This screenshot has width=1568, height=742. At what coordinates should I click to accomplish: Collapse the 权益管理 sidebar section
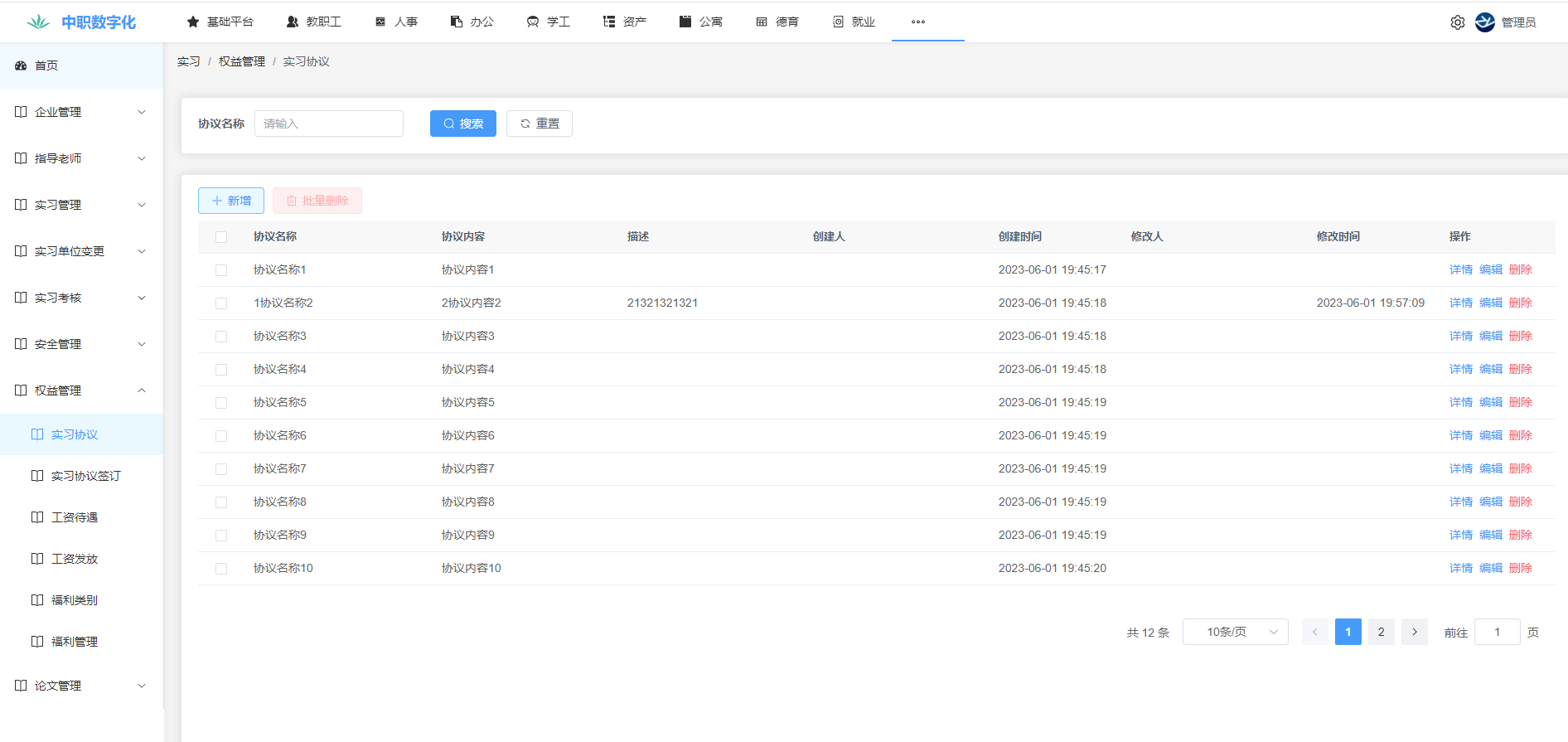pos(81,390)
